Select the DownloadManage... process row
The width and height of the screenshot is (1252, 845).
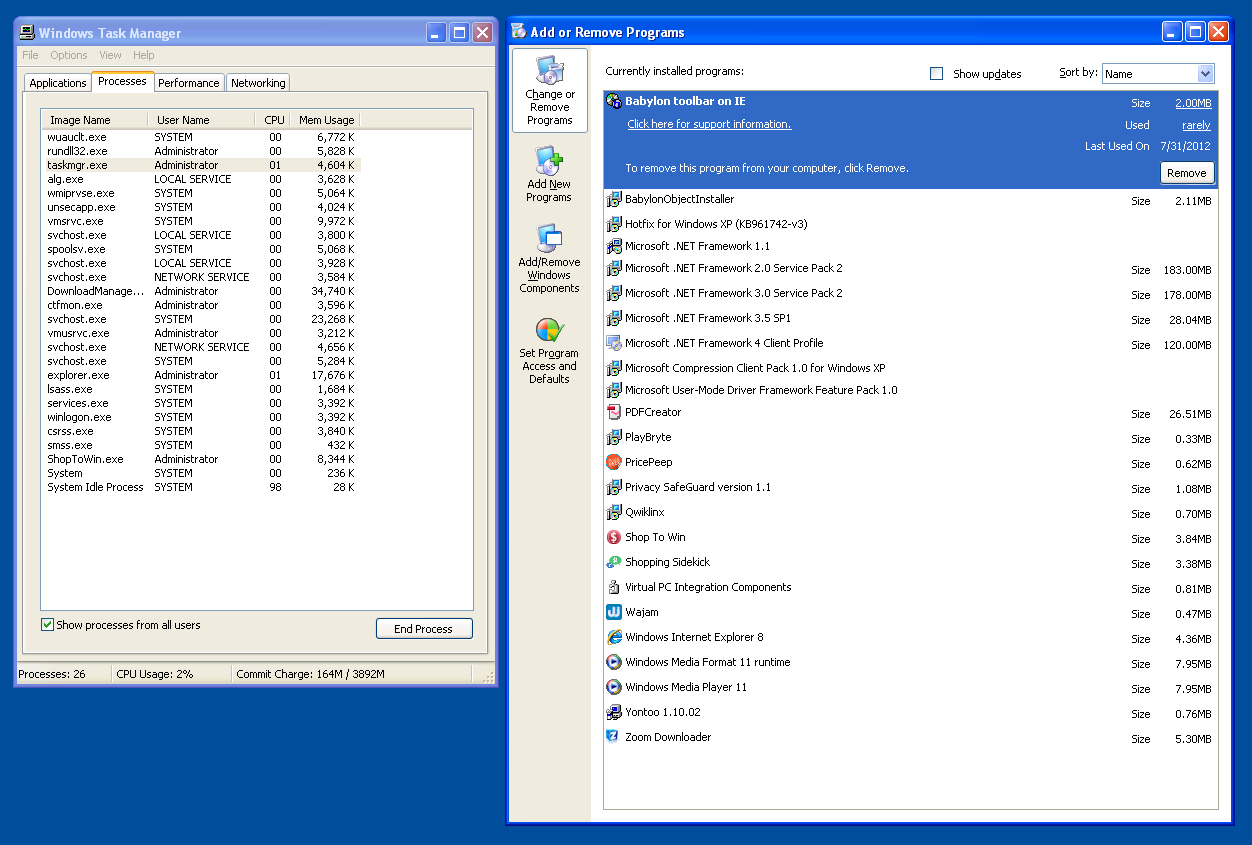tap(201, 291)
